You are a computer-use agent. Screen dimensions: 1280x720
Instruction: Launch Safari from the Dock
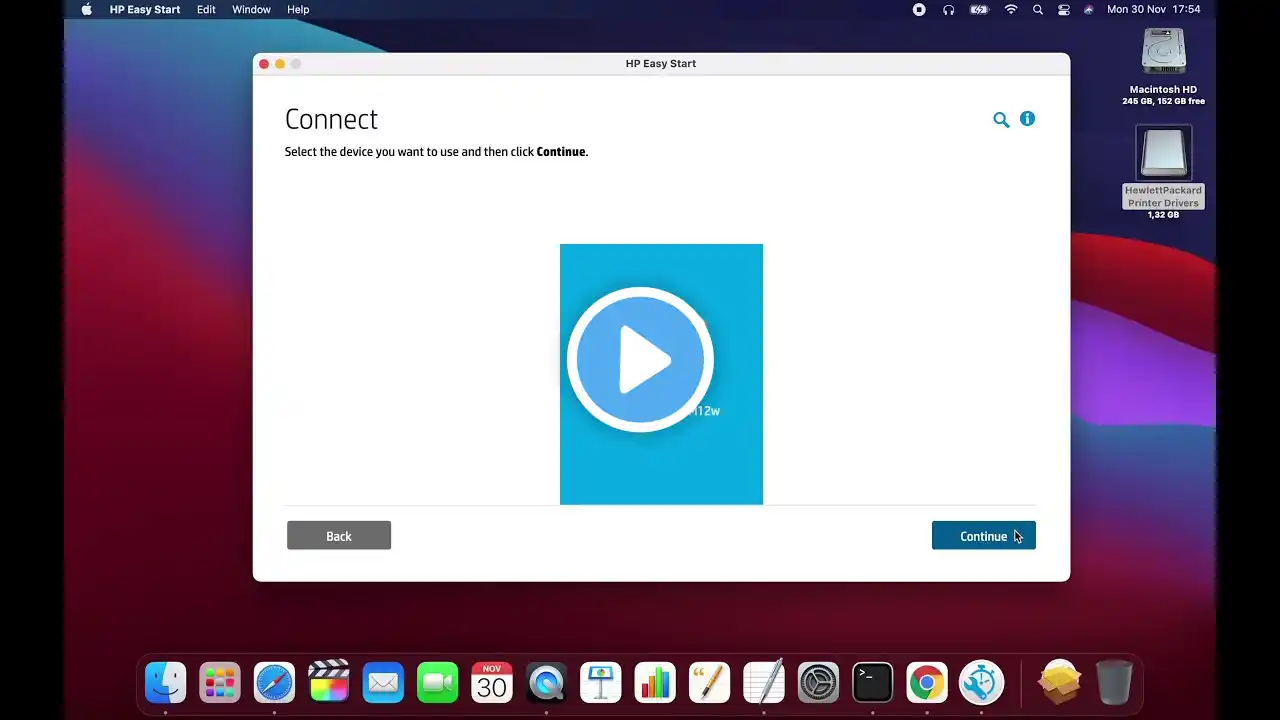(x=274, y=683)
